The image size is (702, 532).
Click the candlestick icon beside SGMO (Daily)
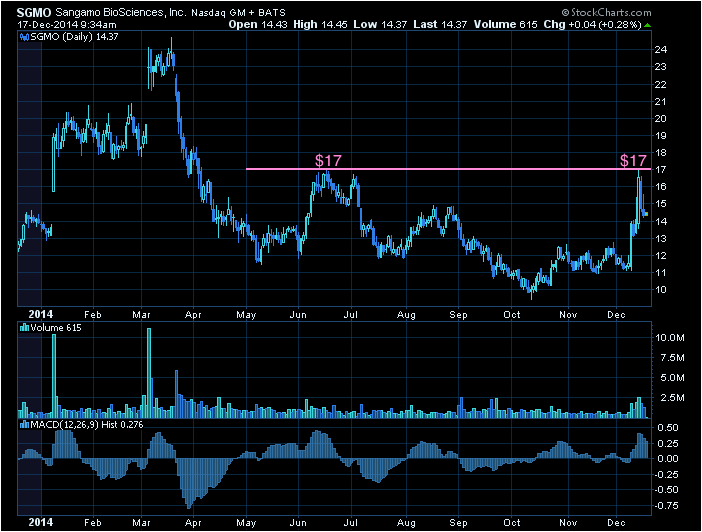pyautogui.click(x=24, y=37)
